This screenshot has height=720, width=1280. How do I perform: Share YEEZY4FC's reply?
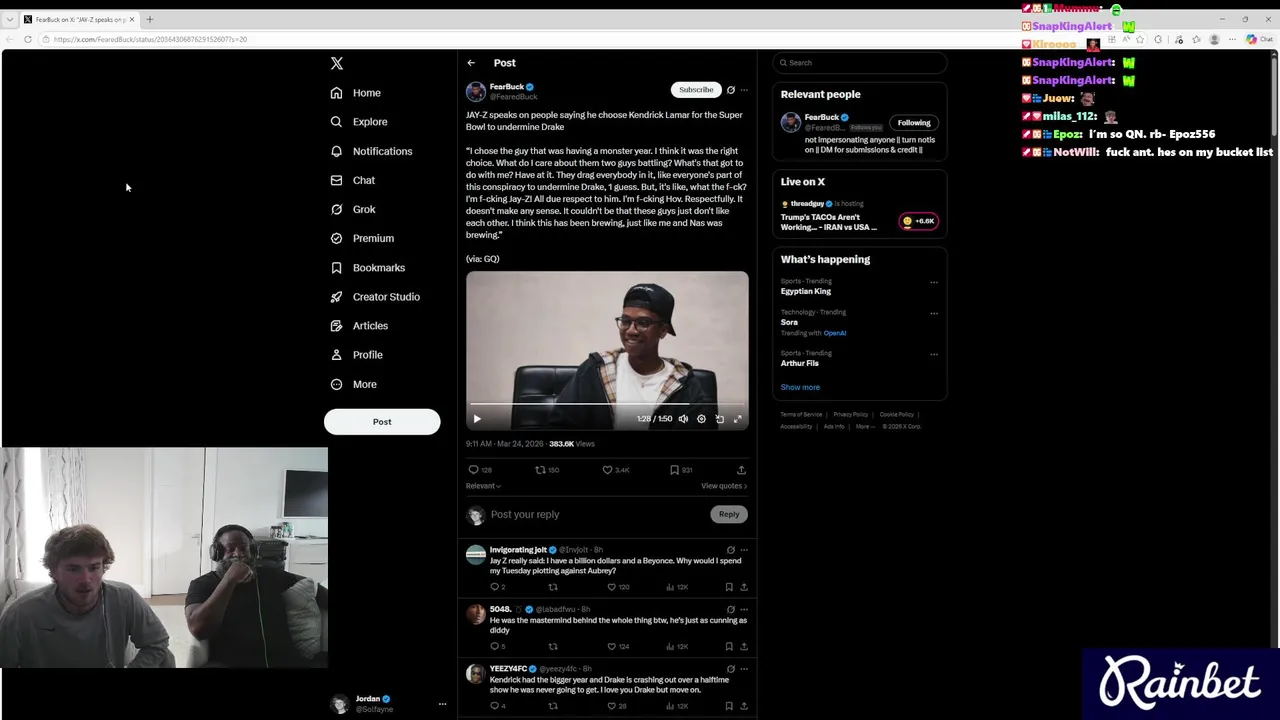point(744,706)
